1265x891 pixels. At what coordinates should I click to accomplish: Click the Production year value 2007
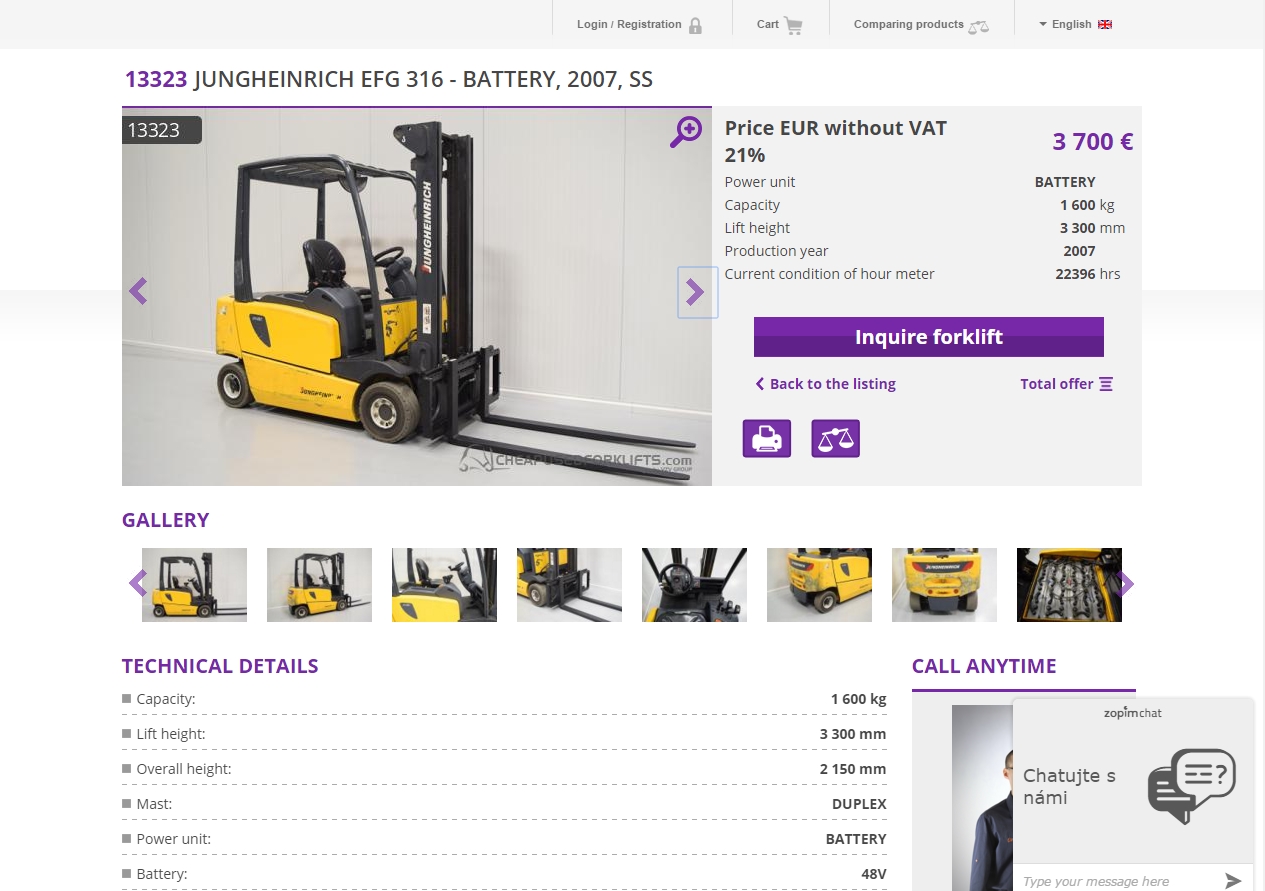[1079, 251]
